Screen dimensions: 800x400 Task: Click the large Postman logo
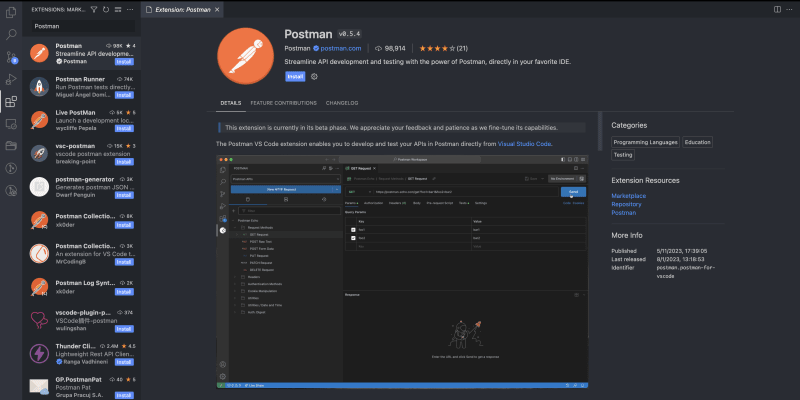245,56
